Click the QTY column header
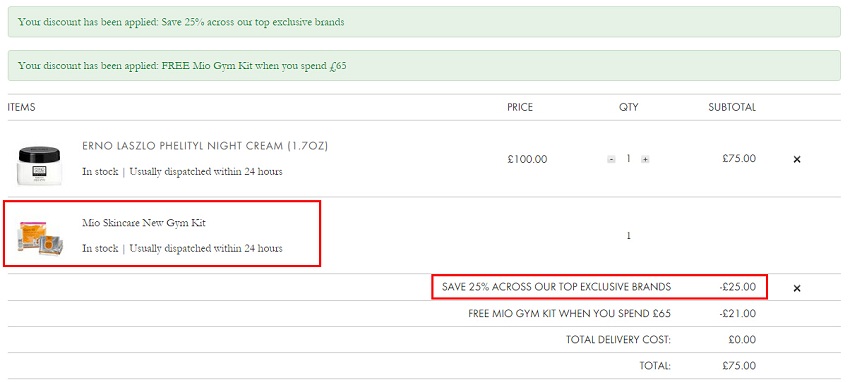Image resolution: width=850 pixels, height=382 pixels. 629,107
